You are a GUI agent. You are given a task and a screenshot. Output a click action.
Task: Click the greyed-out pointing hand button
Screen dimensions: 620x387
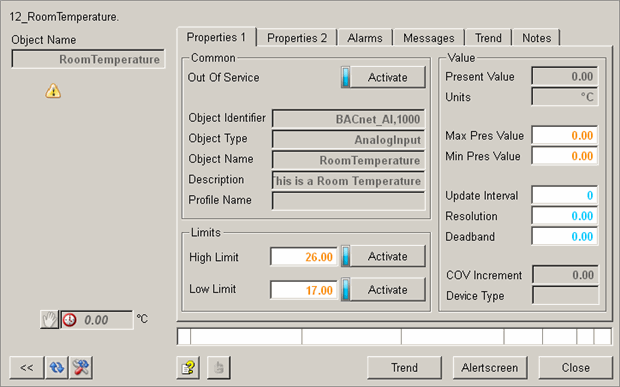click(219, 368)
